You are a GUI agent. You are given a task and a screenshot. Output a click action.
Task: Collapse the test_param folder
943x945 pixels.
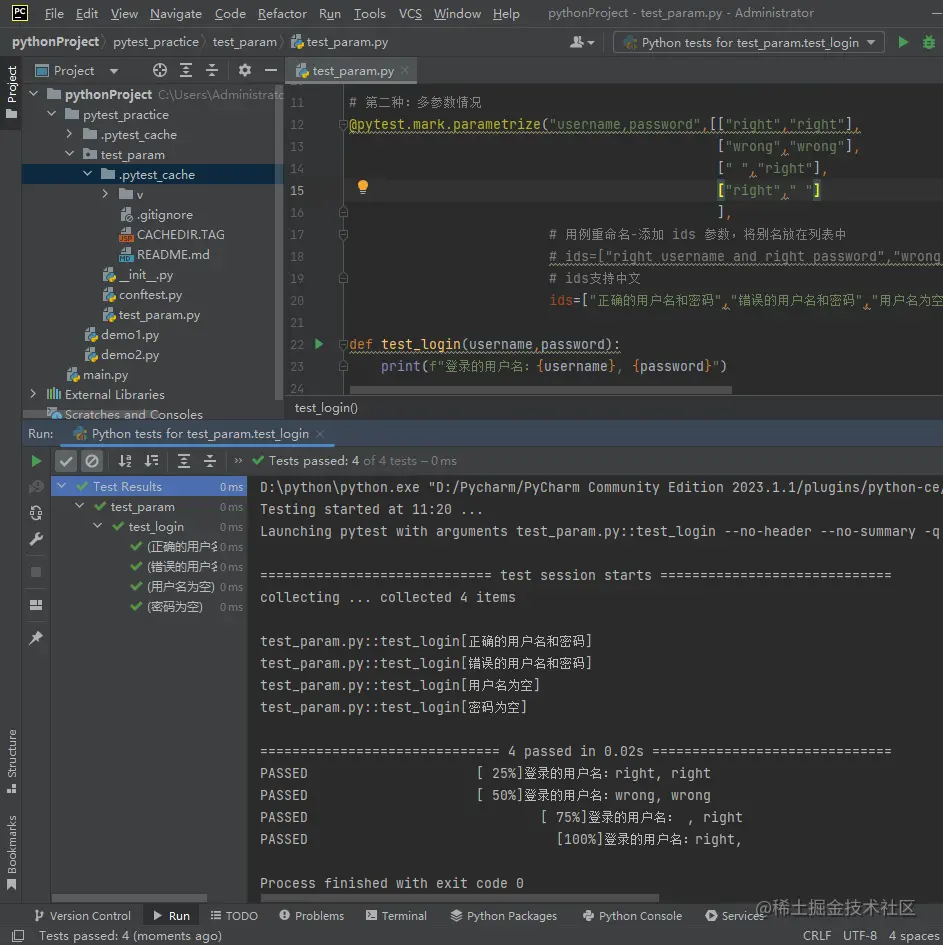click(69, 154)
